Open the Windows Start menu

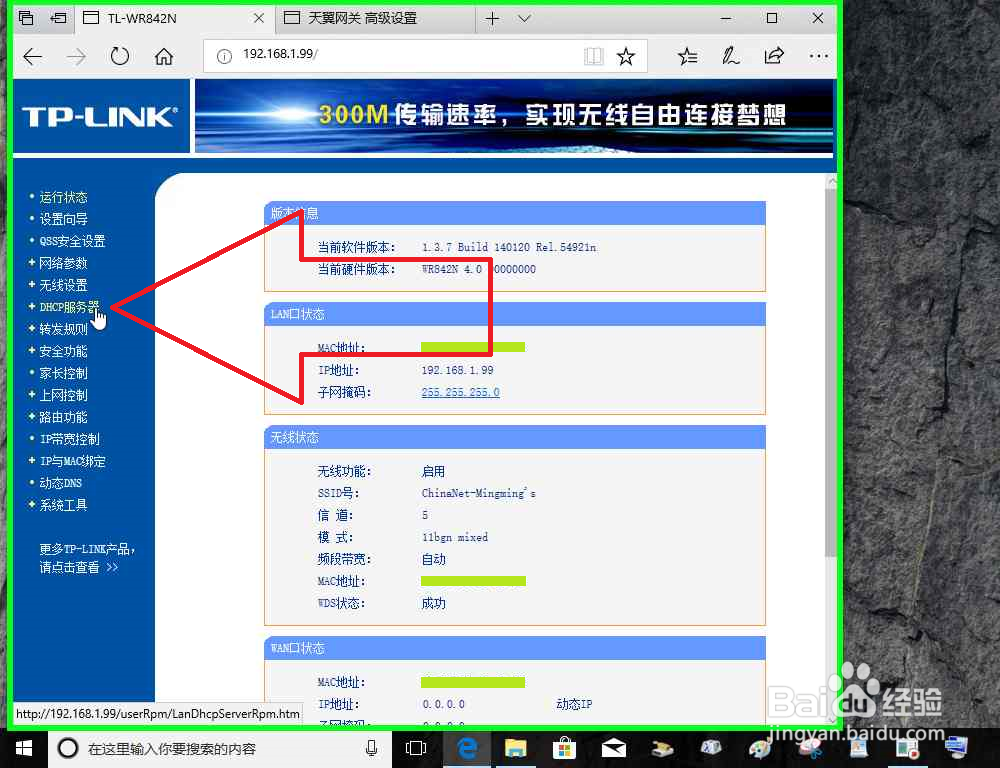click(x=24, y=748)
